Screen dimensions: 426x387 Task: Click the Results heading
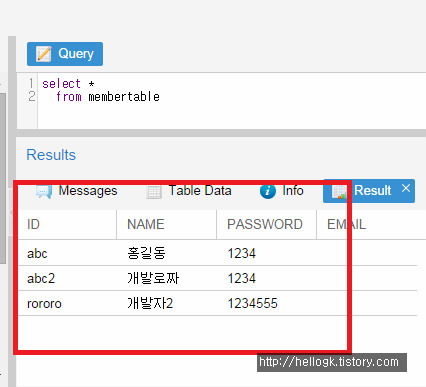click(51, 155)
